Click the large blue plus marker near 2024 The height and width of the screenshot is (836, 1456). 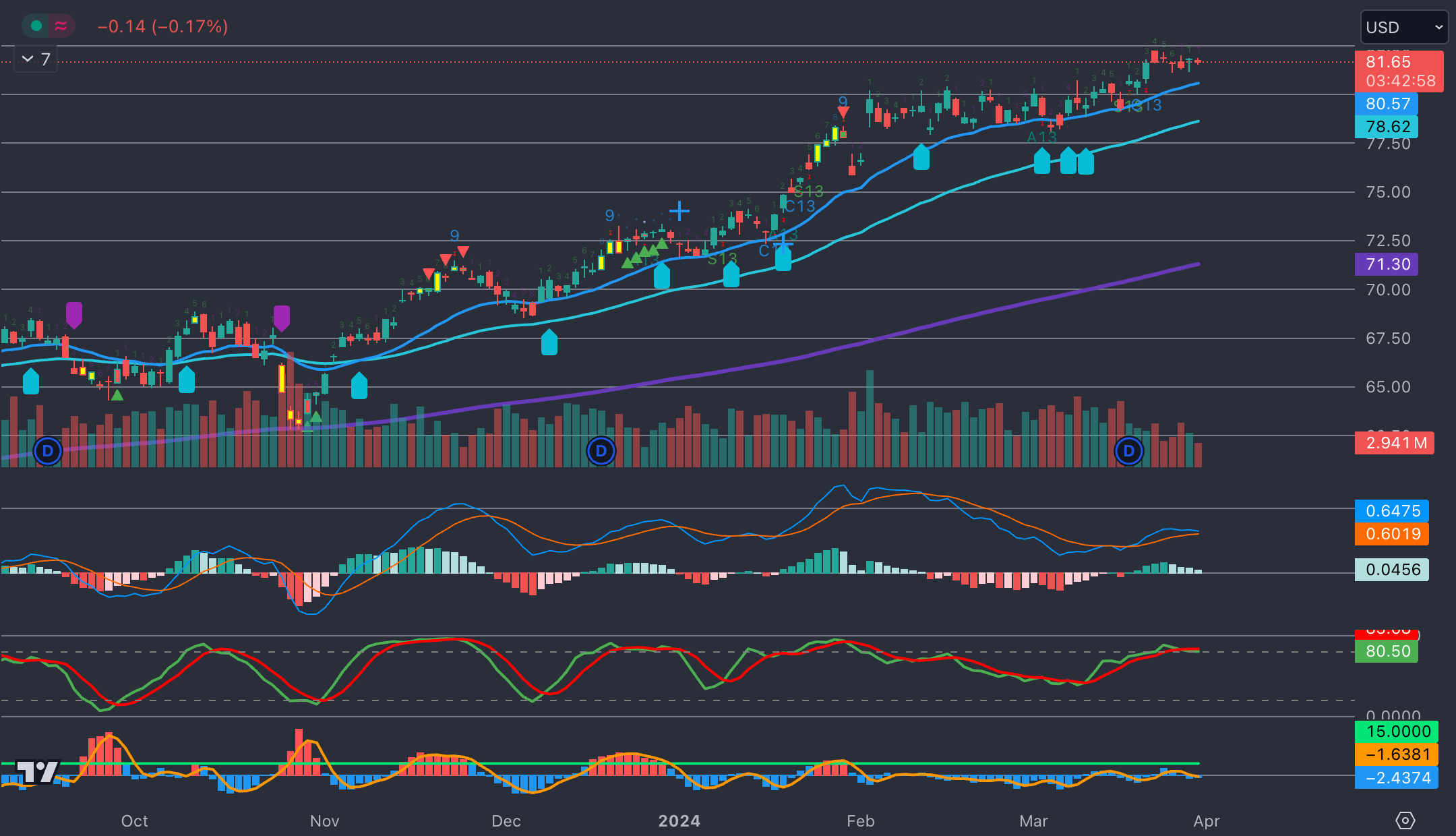click(x=679, y=211)
